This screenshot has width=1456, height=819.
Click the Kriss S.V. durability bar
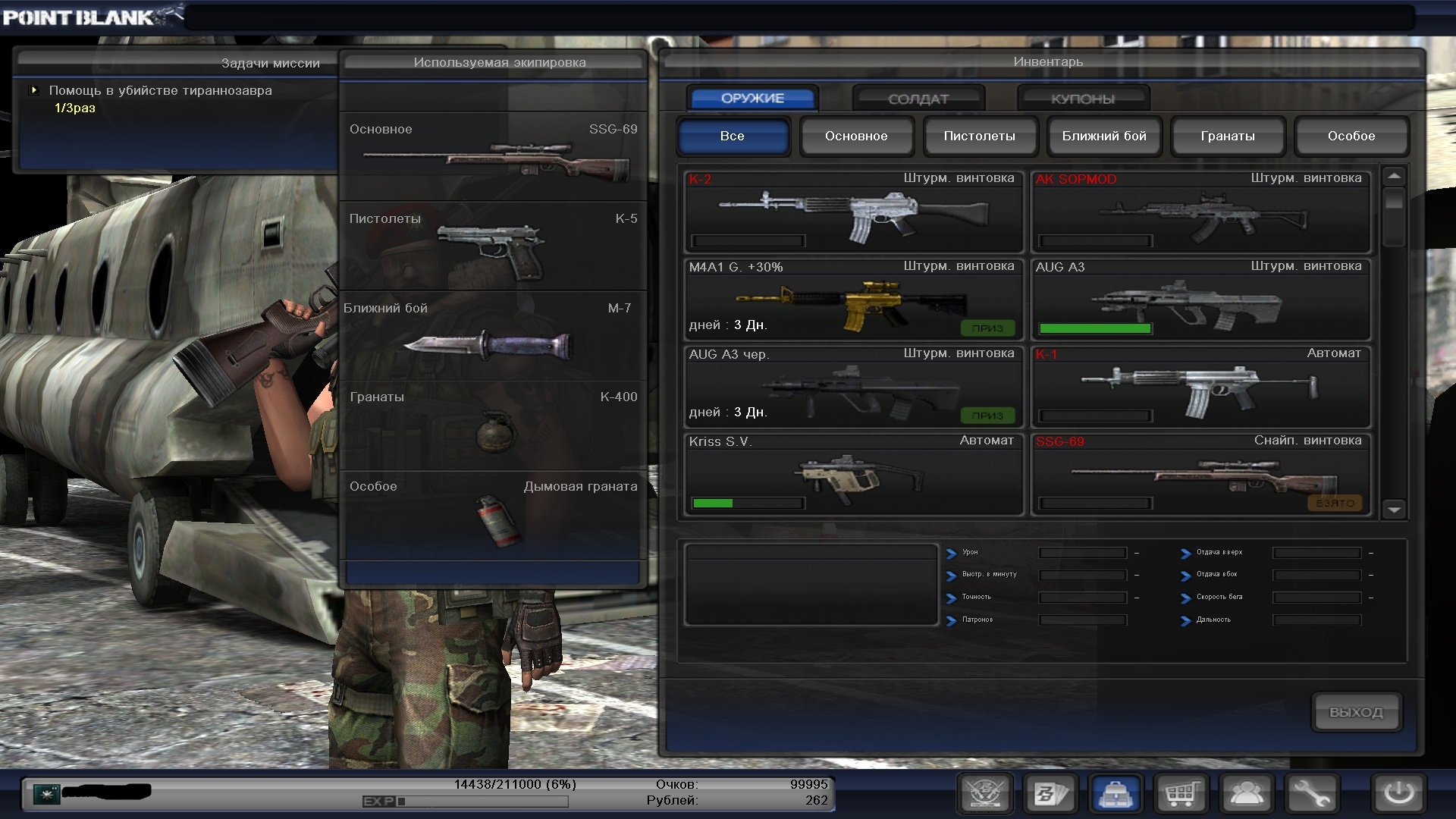point(748,503)
